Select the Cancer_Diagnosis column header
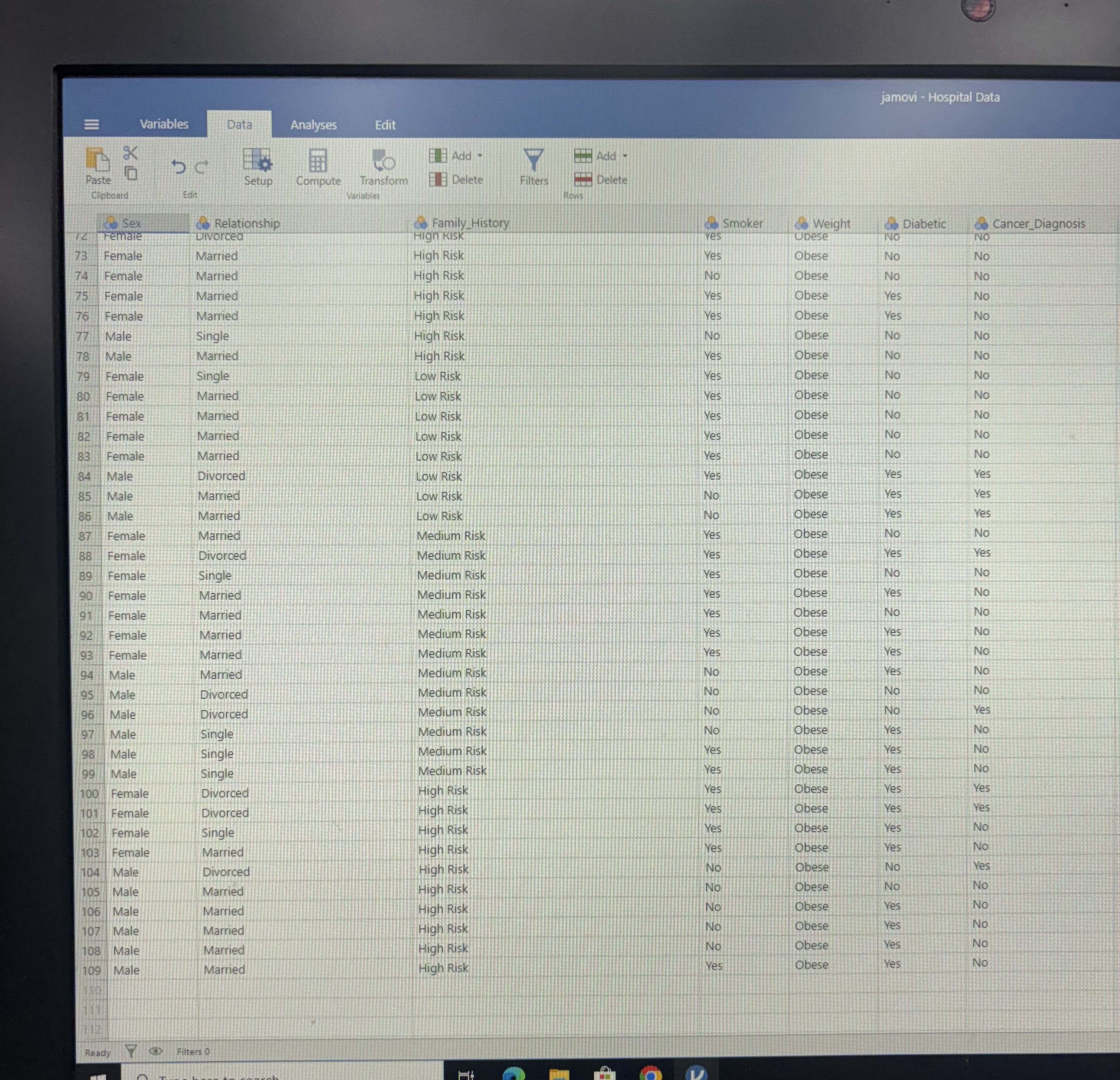This screenshot has width=1120, height=1080. [x=1038, y=223]
